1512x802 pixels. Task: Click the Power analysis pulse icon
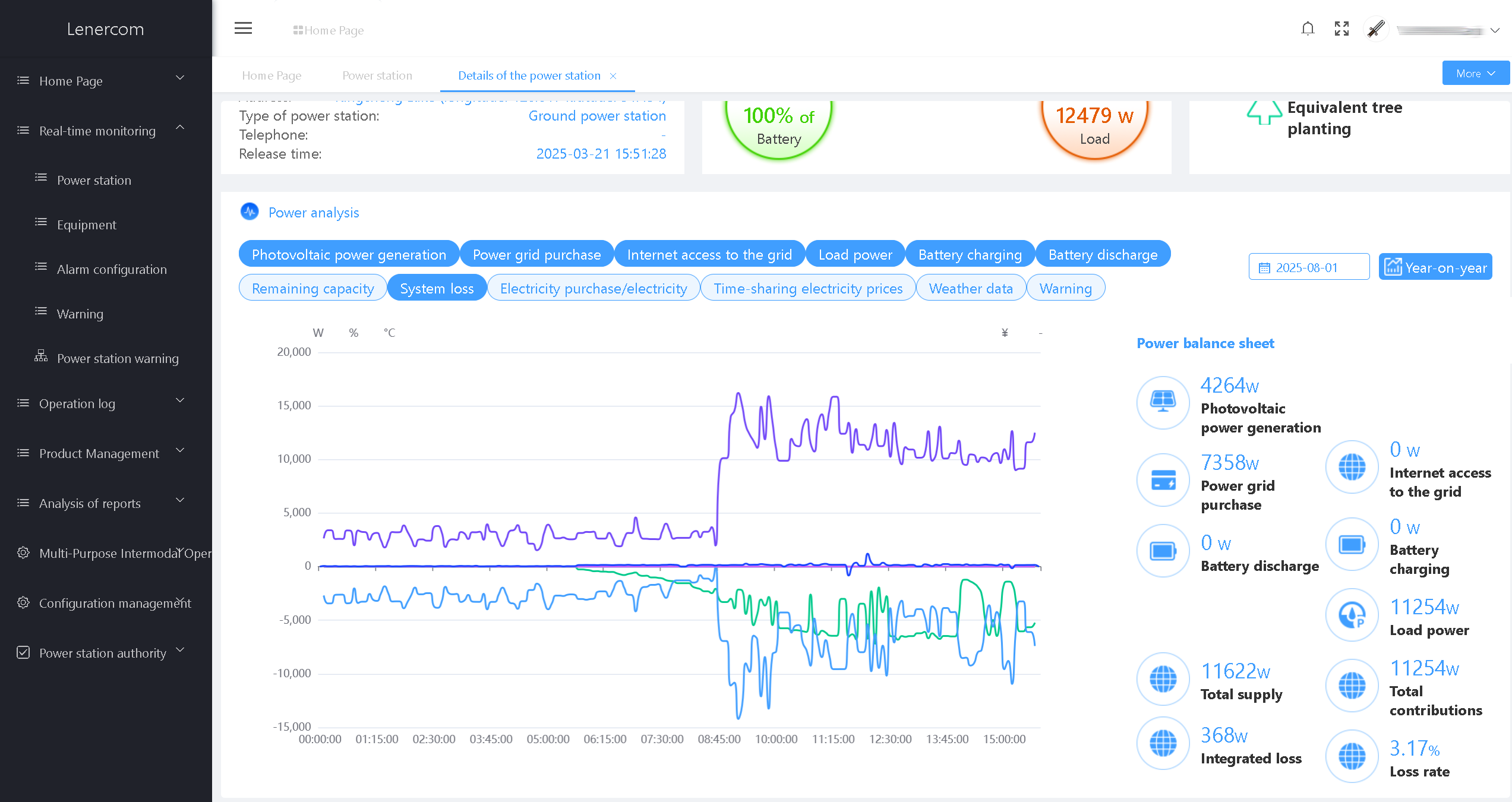click(249, 211)
